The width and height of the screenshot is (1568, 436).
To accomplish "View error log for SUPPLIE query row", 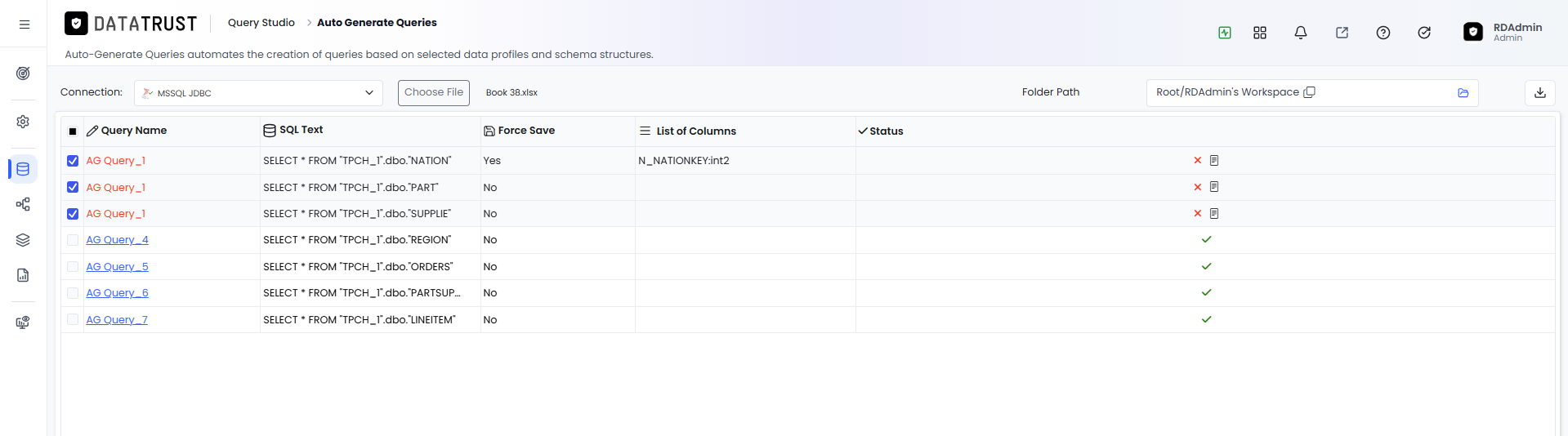I will point(1214,214).
